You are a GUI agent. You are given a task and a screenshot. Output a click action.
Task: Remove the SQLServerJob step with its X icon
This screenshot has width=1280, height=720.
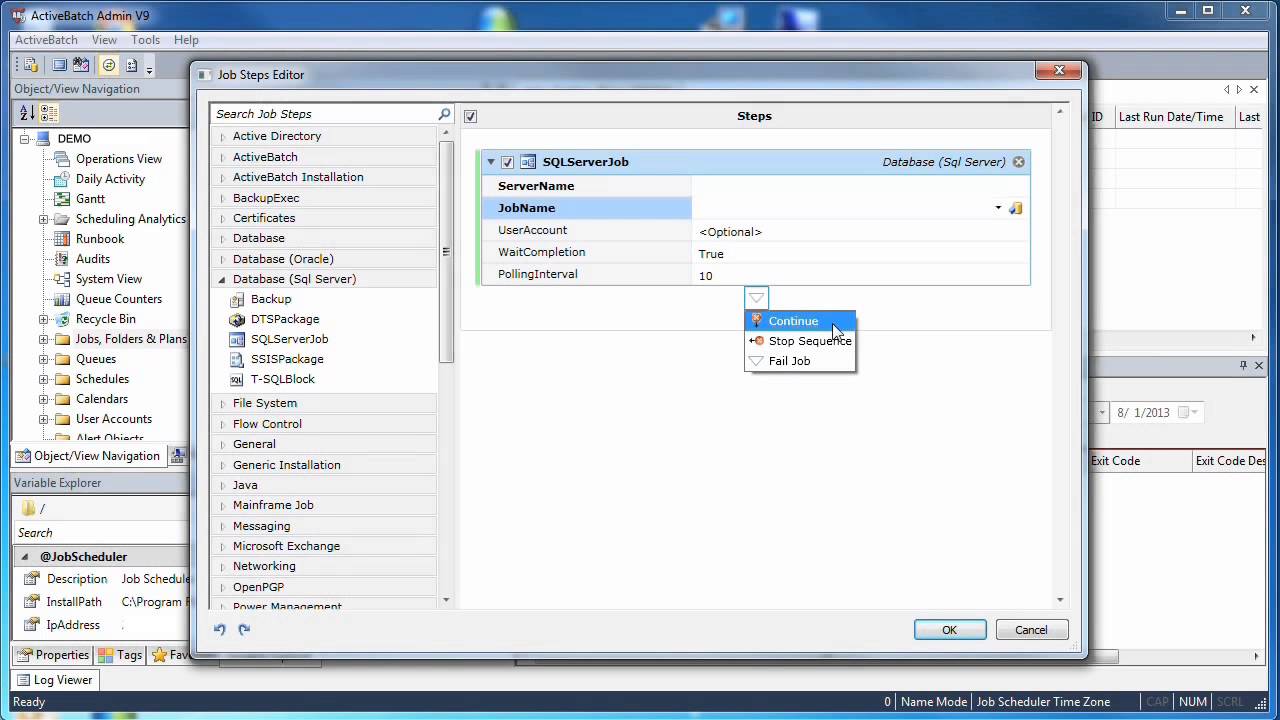coord(1018,162)
